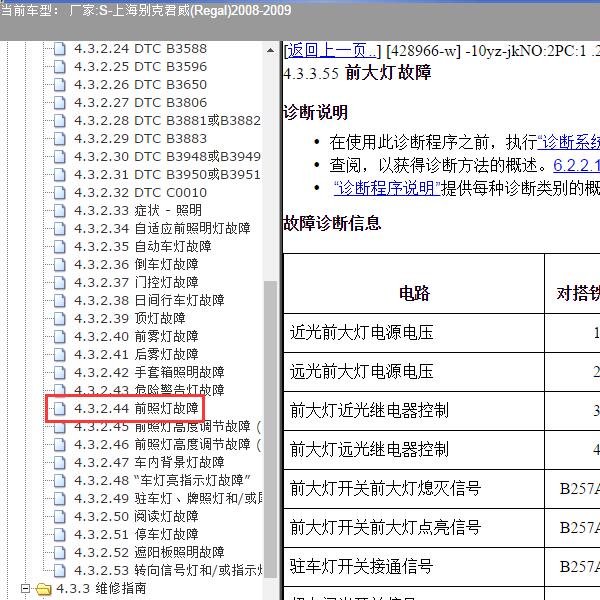Open 4.3.2.28 DTC B3881或B3882

click(167, 121)
